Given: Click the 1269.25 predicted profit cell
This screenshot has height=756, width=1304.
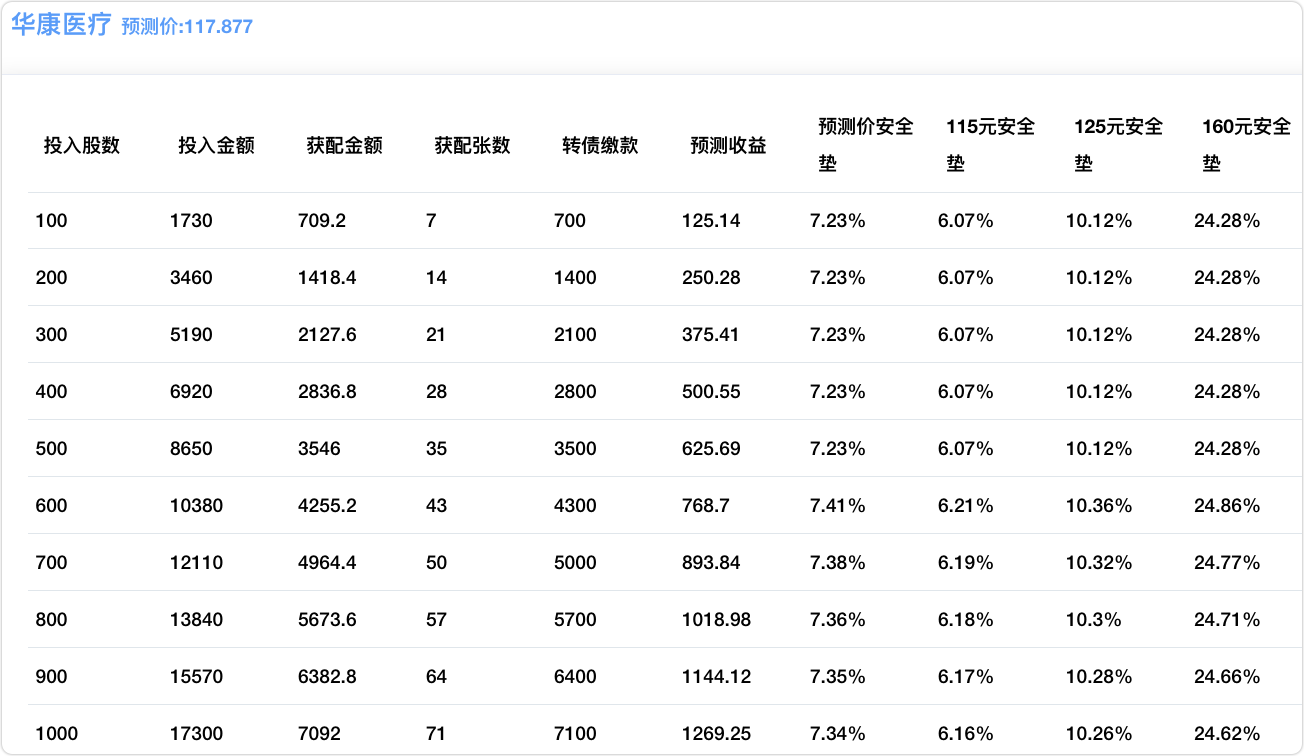Looking at the screenshot, I should [x=716, y=734].
